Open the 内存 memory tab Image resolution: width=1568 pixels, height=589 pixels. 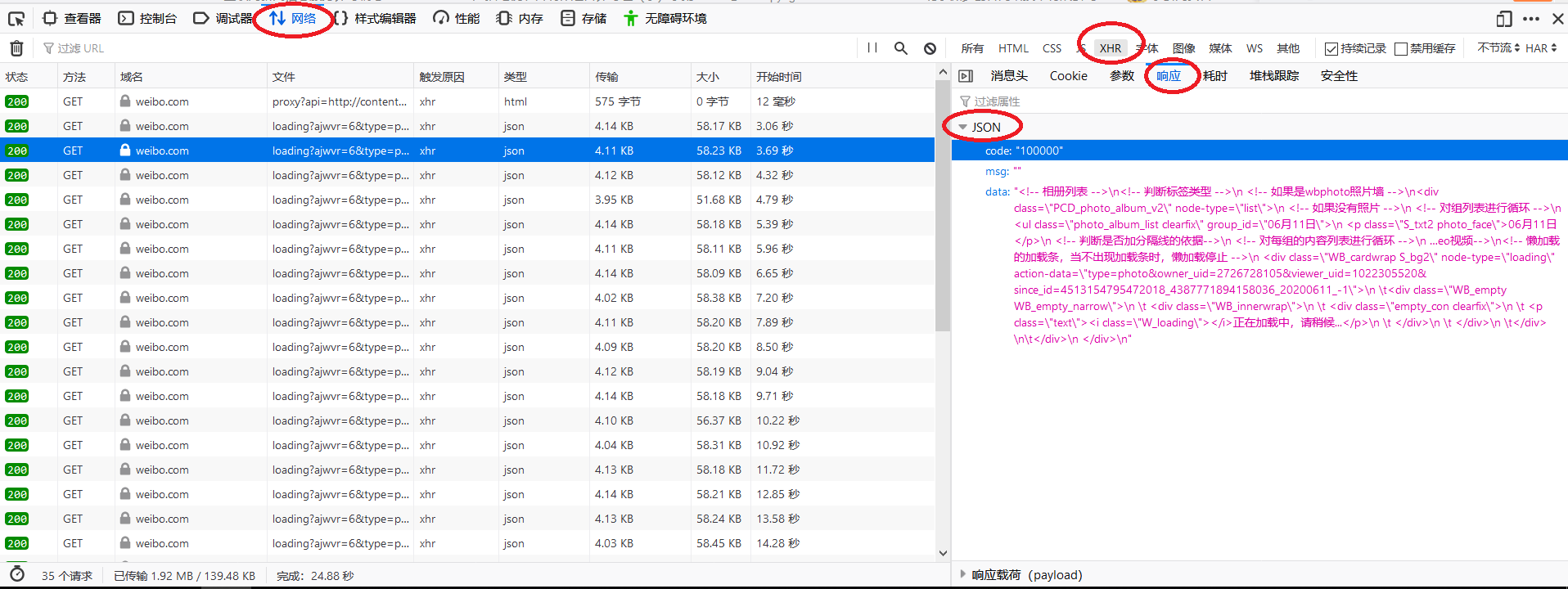pyautogui.click(x=520, y=18)
